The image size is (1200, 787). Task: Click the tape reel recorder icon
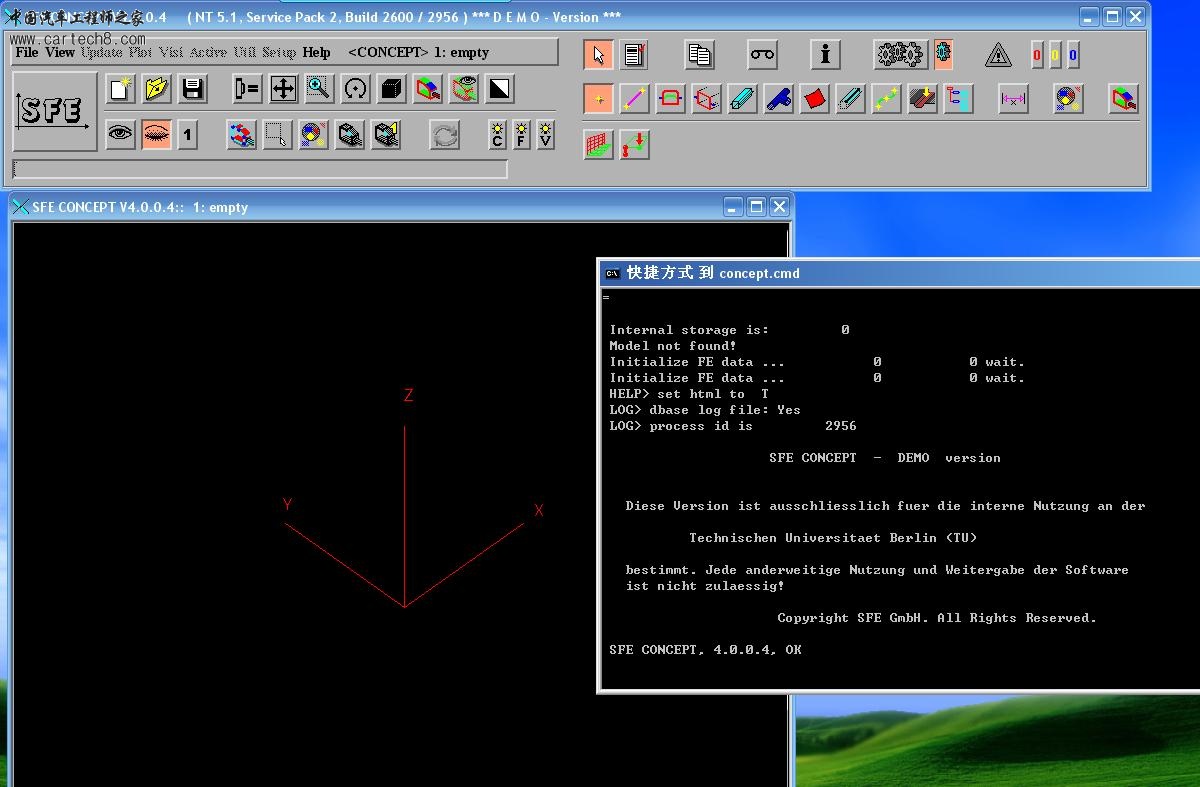point(763,54)
